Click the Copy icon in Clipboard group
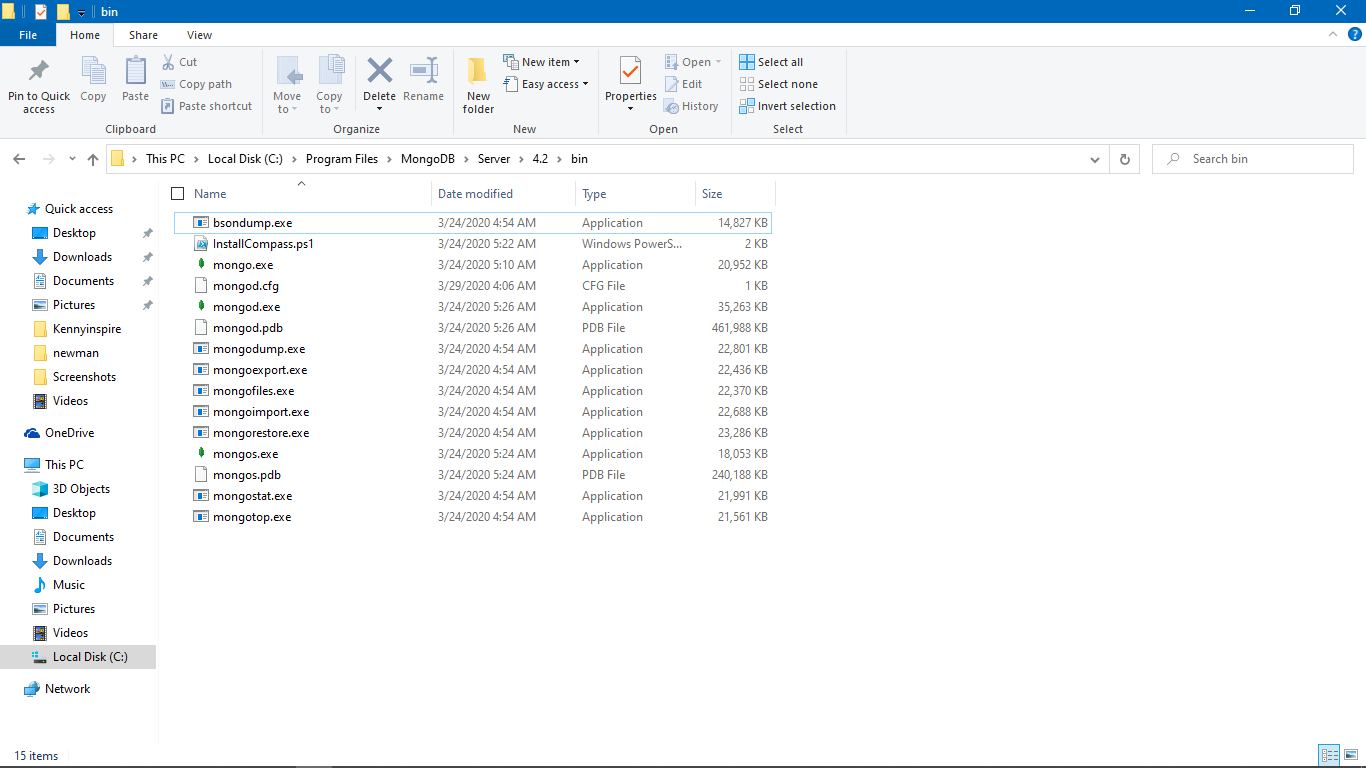This screenshot has height=768, width=1366. pyautogui.click(x=93, y=72)
